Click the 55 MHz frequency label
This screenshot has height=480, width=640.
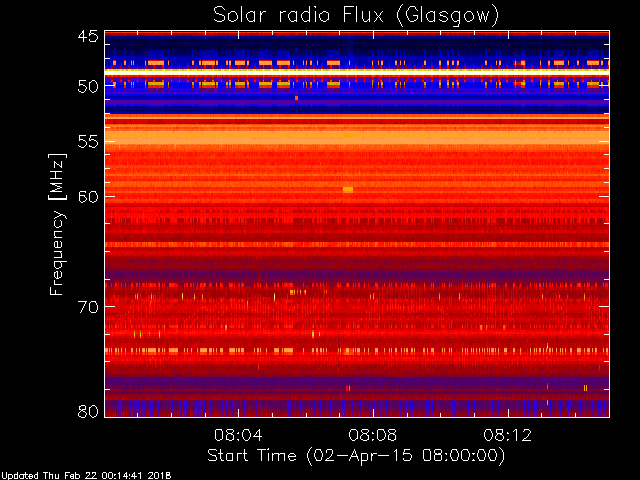click(88, 142)
